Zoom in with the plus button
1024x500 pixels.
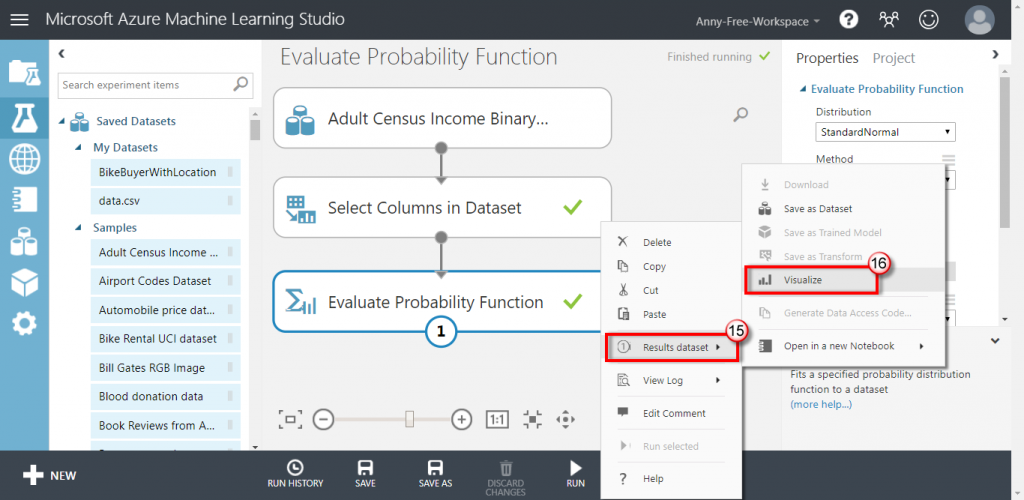point(462,419)
